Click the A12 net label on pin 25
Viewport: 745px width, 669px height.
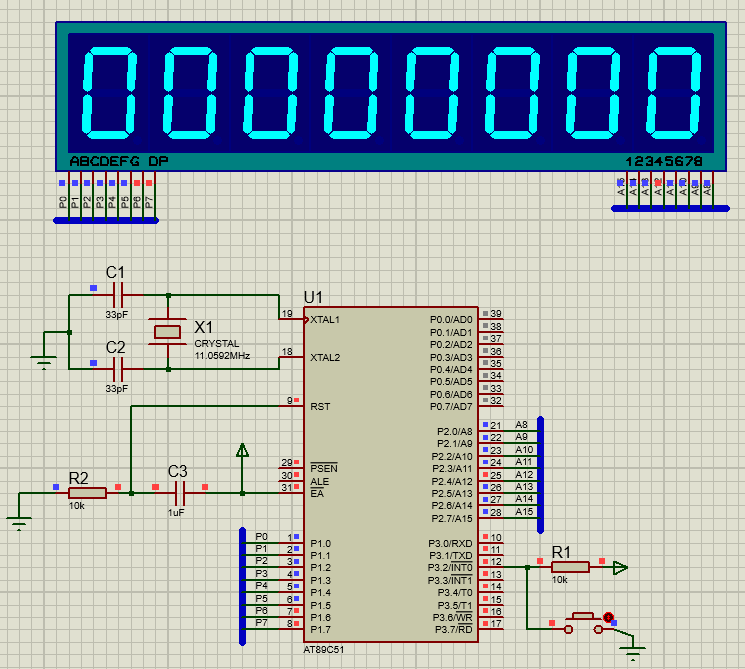[524, 474]
